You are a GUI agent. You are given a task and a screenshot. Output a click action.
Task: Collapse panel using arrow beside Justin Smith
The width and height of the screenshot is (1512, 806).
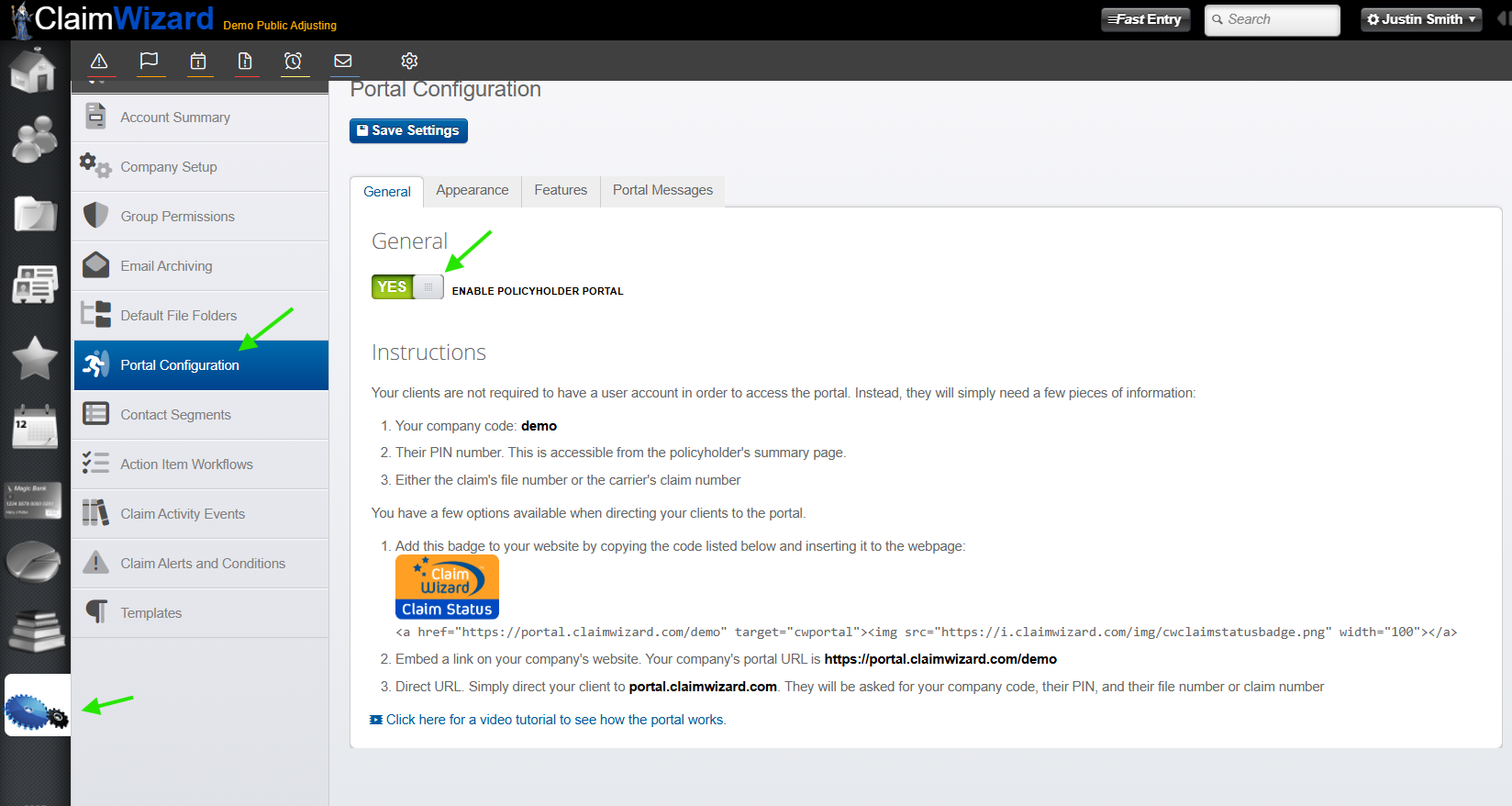[x=1504, y=18]
